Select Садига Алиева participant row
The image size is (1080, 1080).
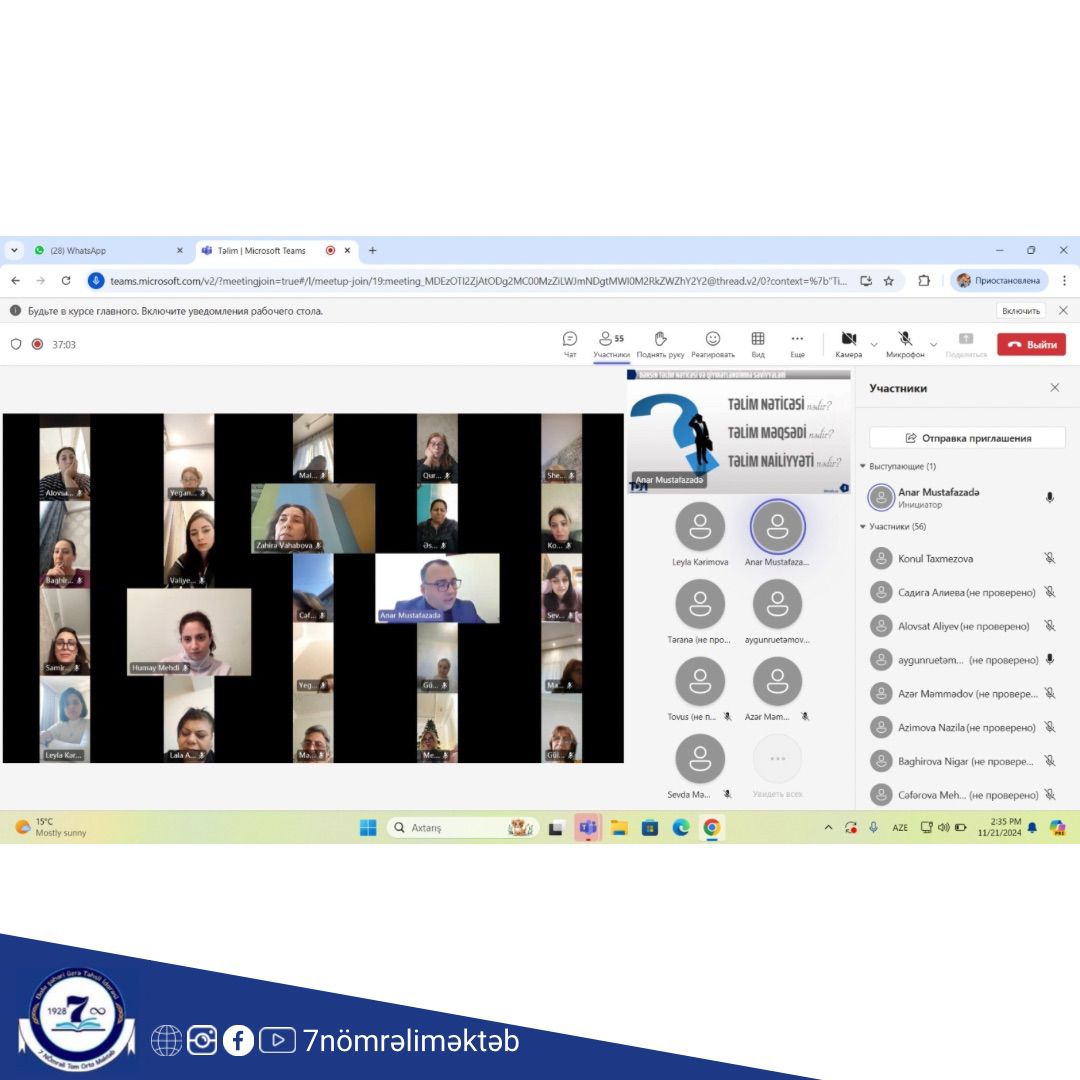point(962,592)
